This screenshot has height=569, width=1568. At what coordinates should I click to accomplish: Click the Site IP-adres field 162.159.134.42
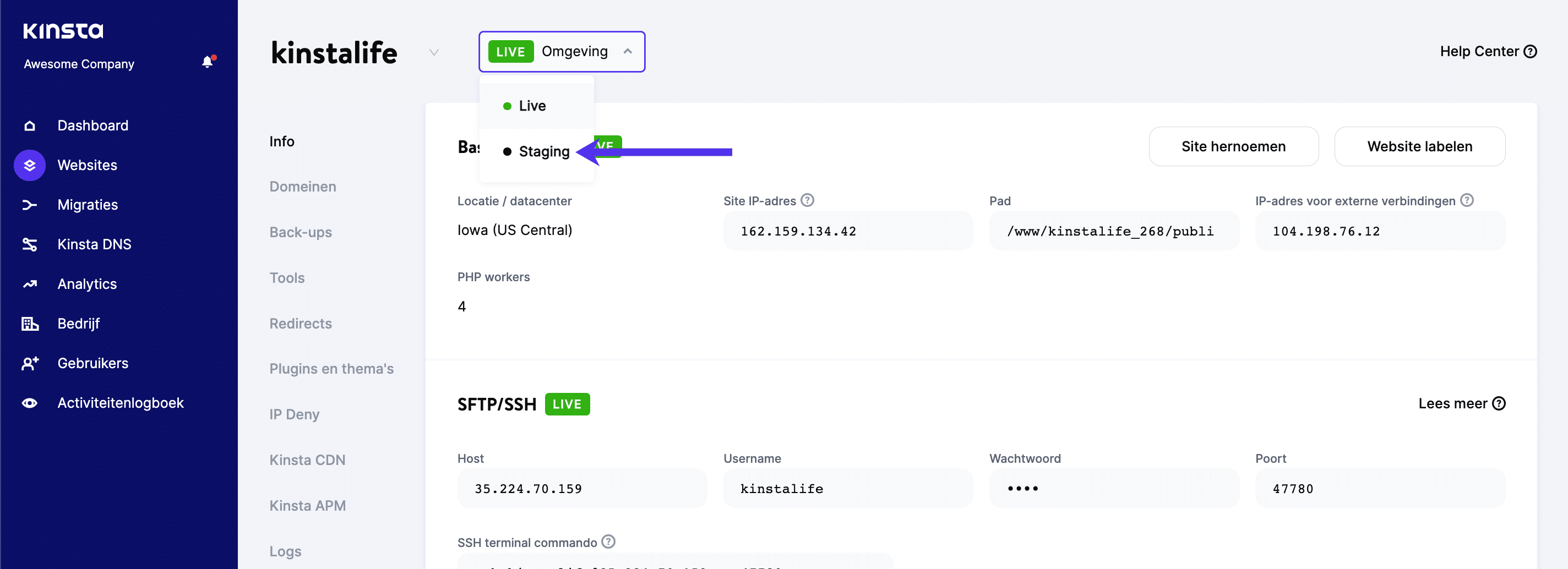(848, 231)
